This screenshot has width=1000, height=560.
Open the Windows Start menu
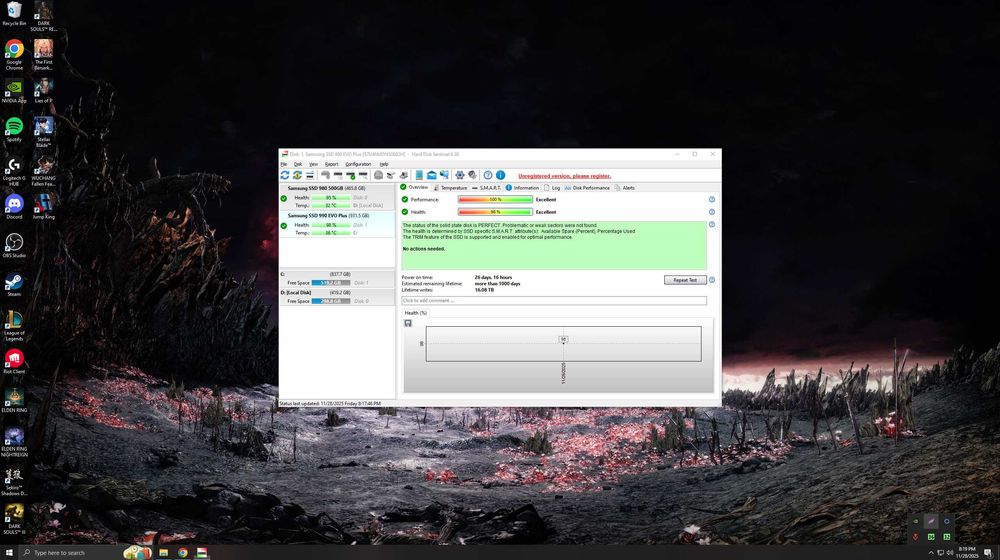pos(9,552)
